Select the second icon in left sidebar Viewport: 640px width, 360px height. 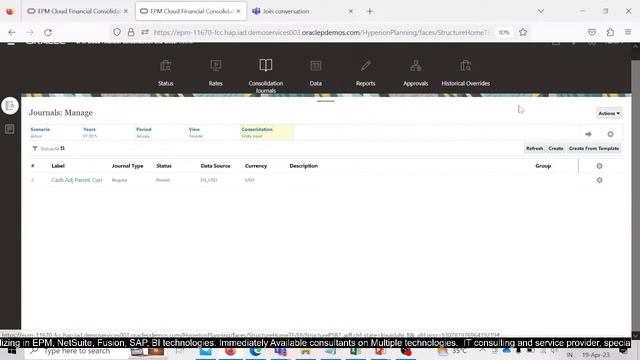tap(10, 129)
